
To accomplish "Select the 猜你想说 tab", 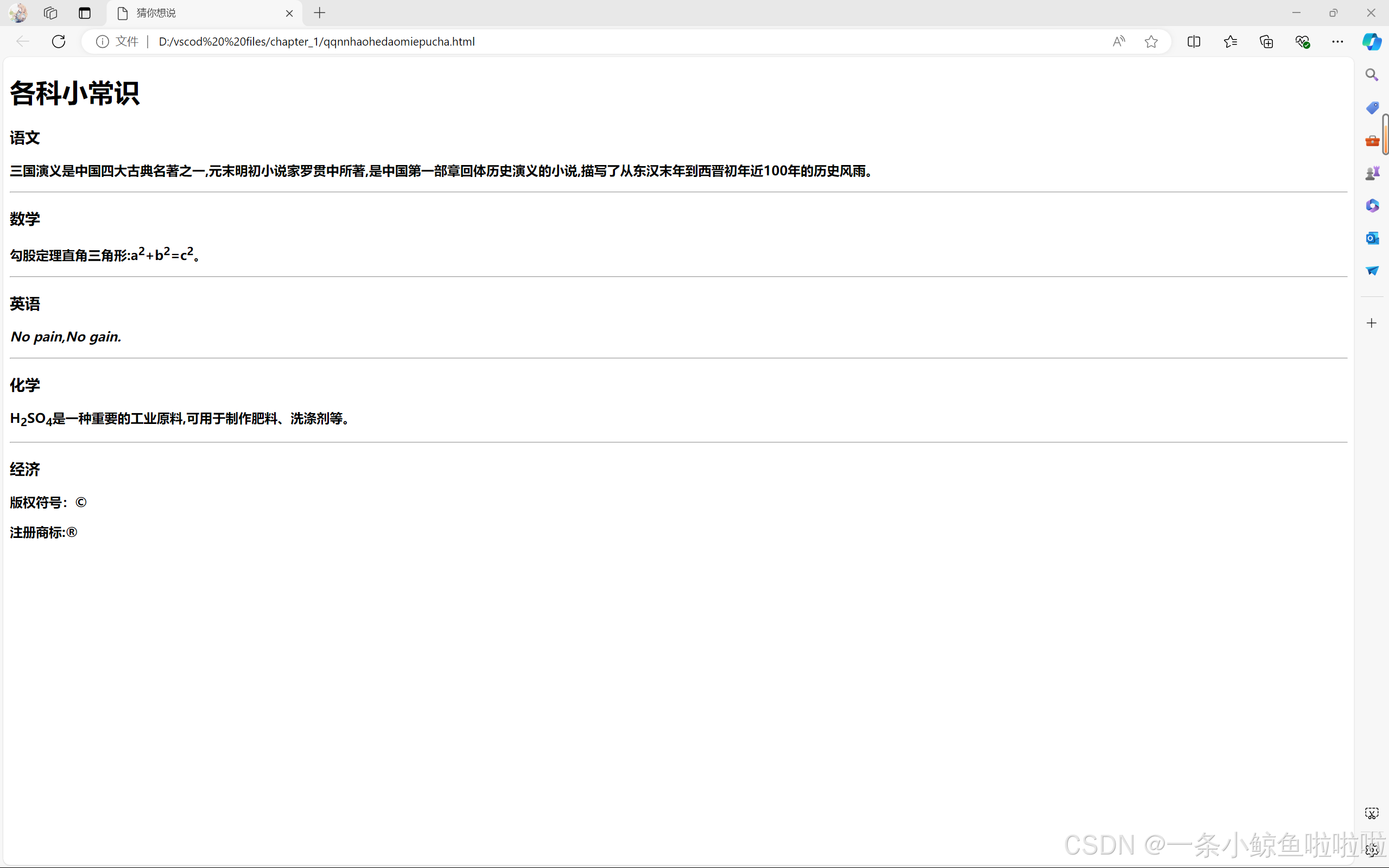I will point(195,12).
